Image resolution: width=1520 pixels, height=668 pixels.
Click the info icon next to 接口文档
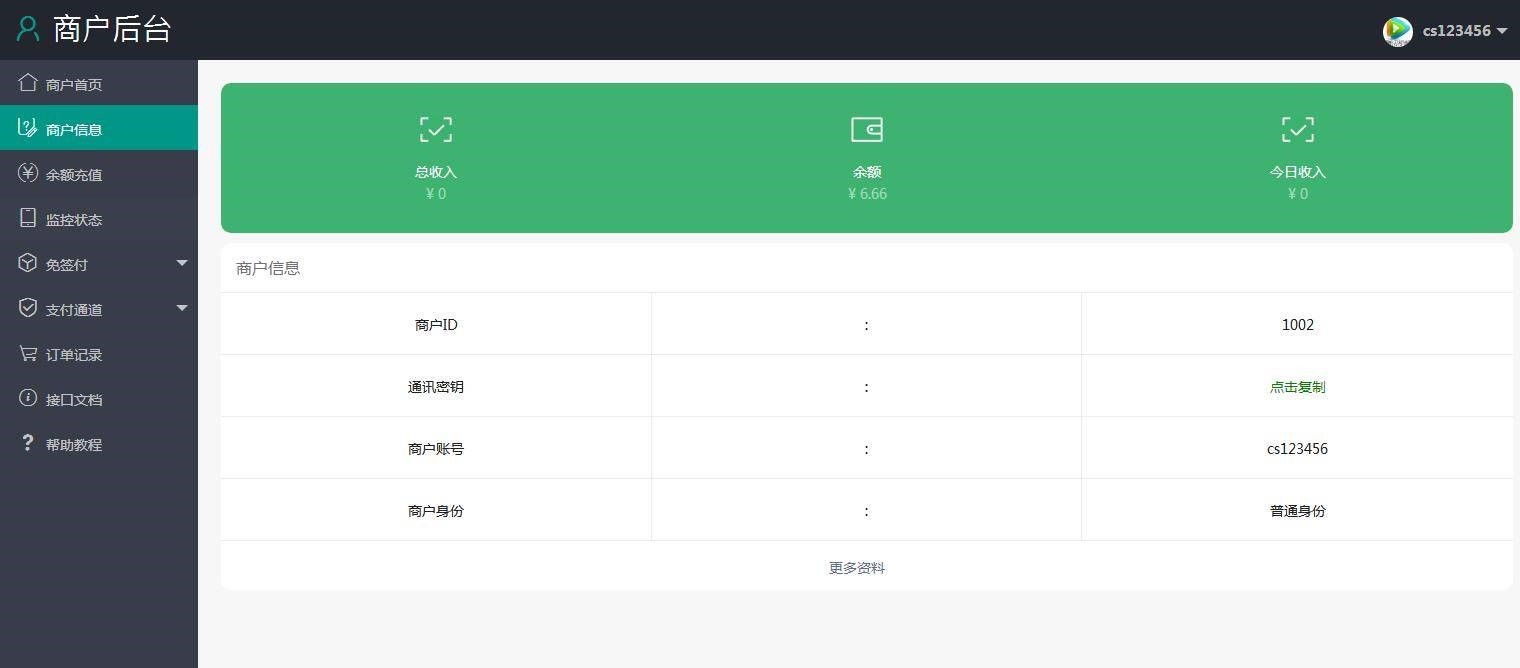point(28,398)
